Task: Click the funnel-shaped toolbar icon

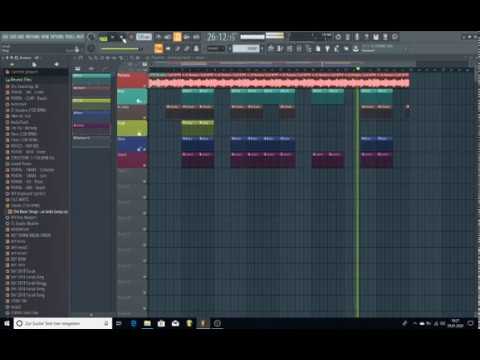Action: [327, 49]
